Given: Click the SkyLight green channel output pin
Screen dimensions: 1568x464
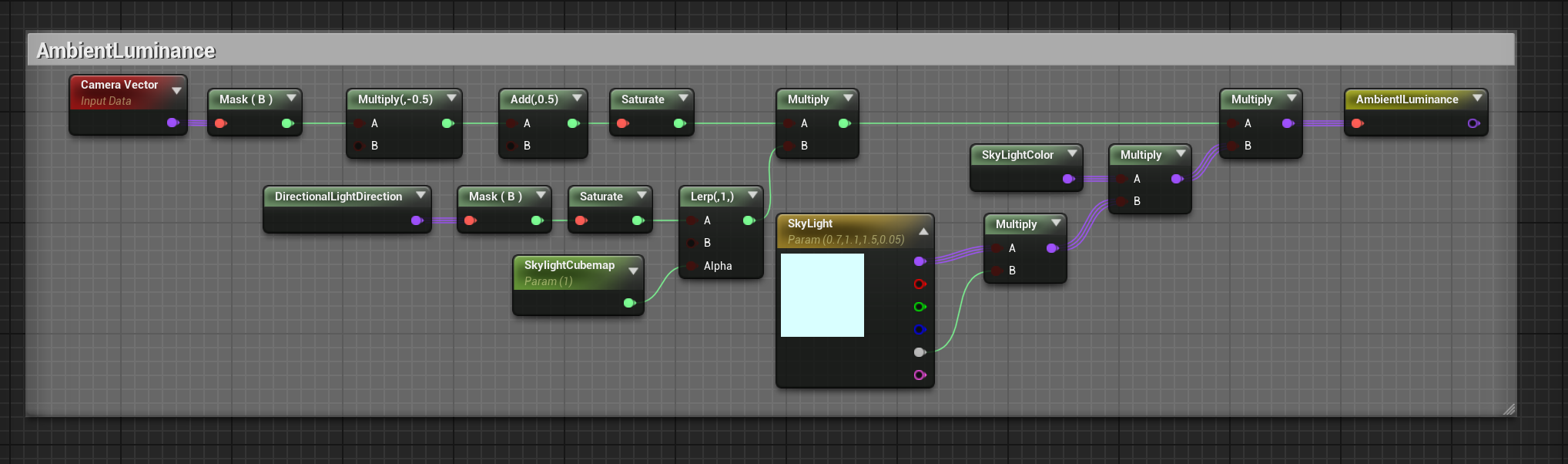Looking at the screenshot, I should (919, 307).
